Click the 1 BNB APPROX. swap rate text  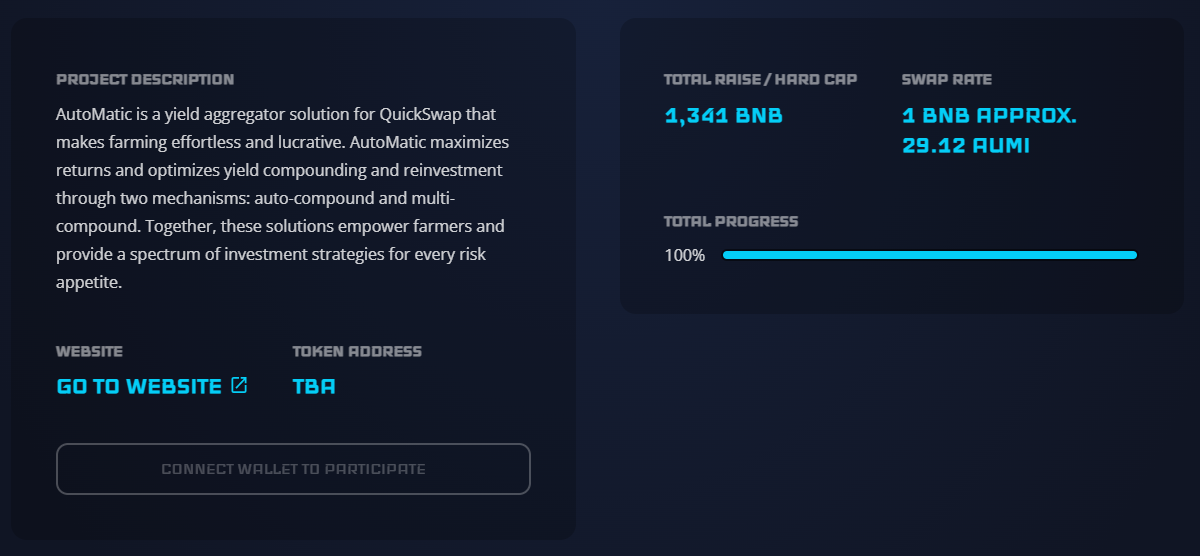pyautogui.click(x=988, y=115)
